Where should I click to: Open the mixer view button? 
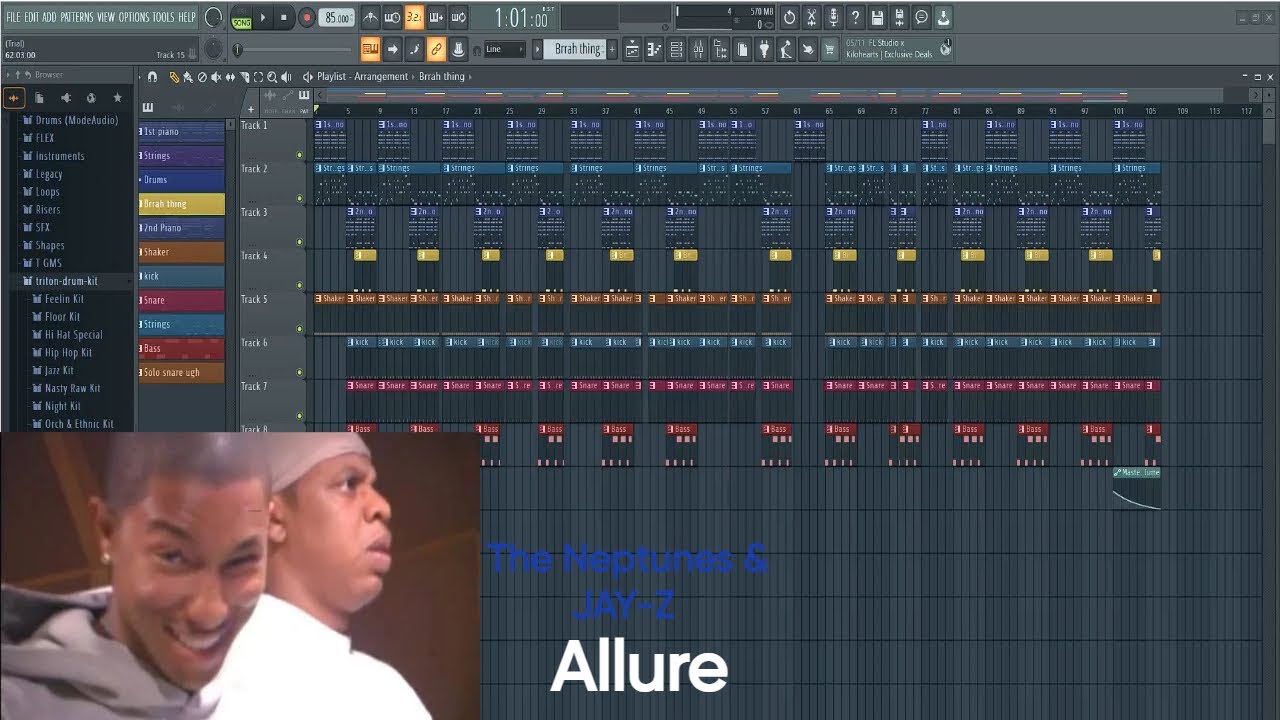(698, 49)
